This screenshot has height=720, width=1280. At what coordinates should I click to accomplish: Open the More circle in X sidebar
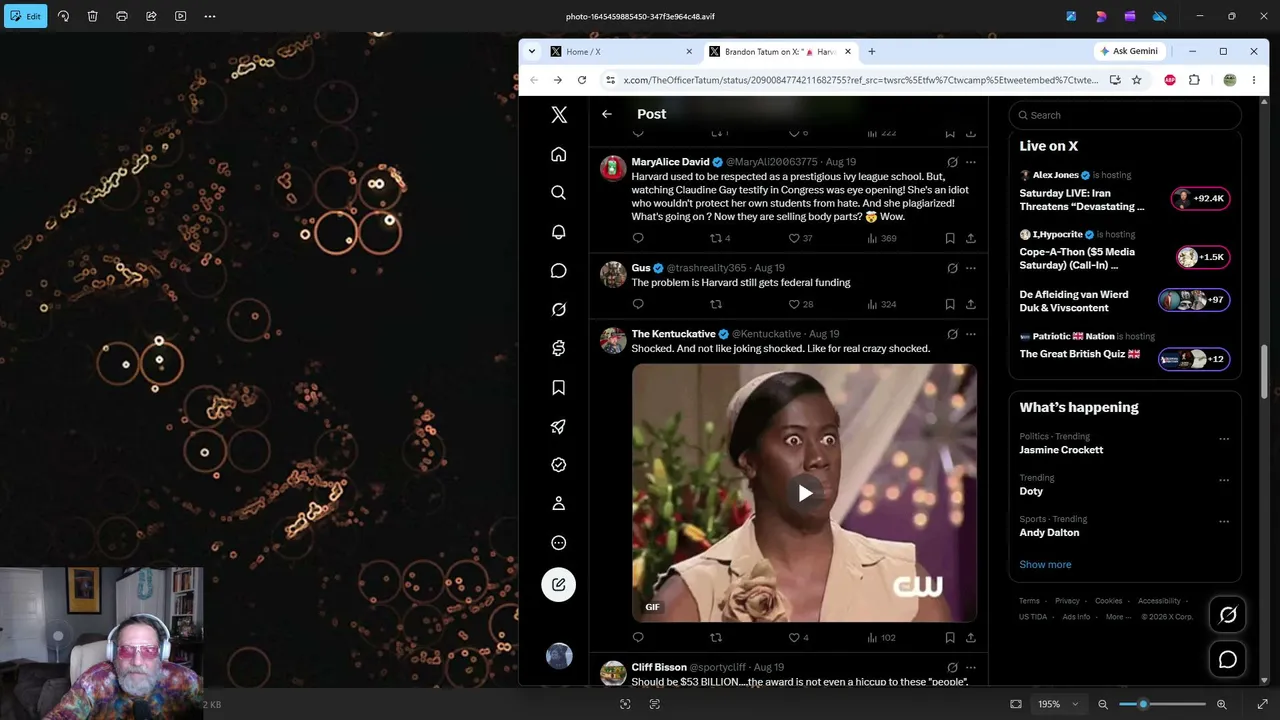point(559,543)
